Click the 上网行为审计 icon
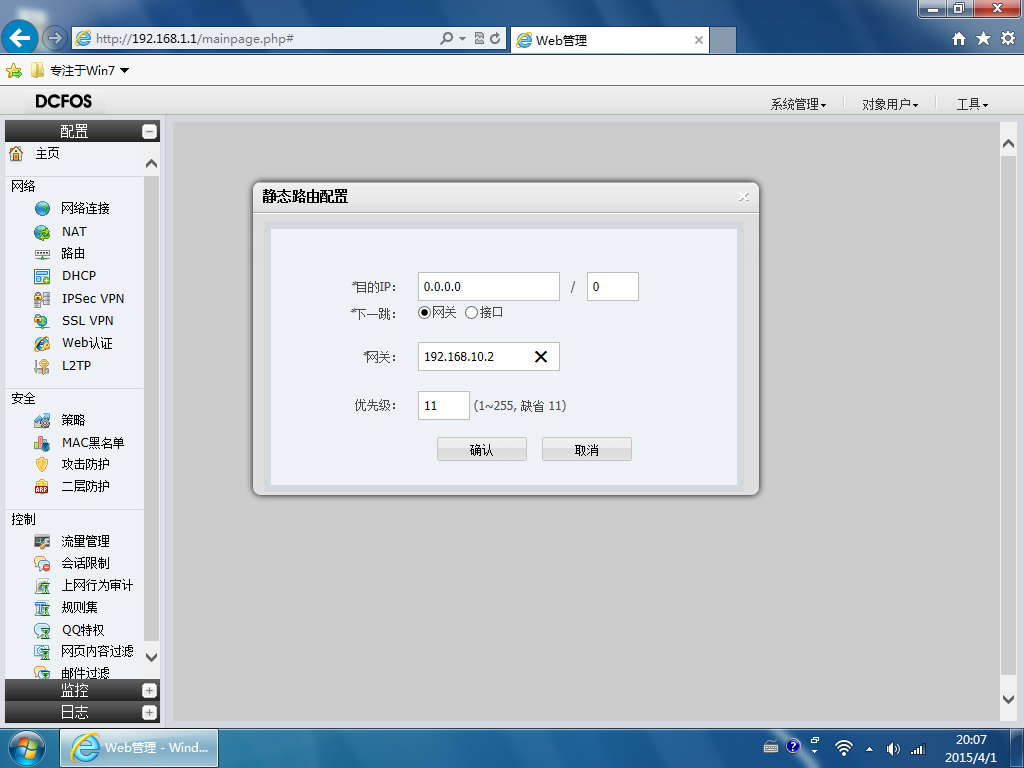 [42, 586]
